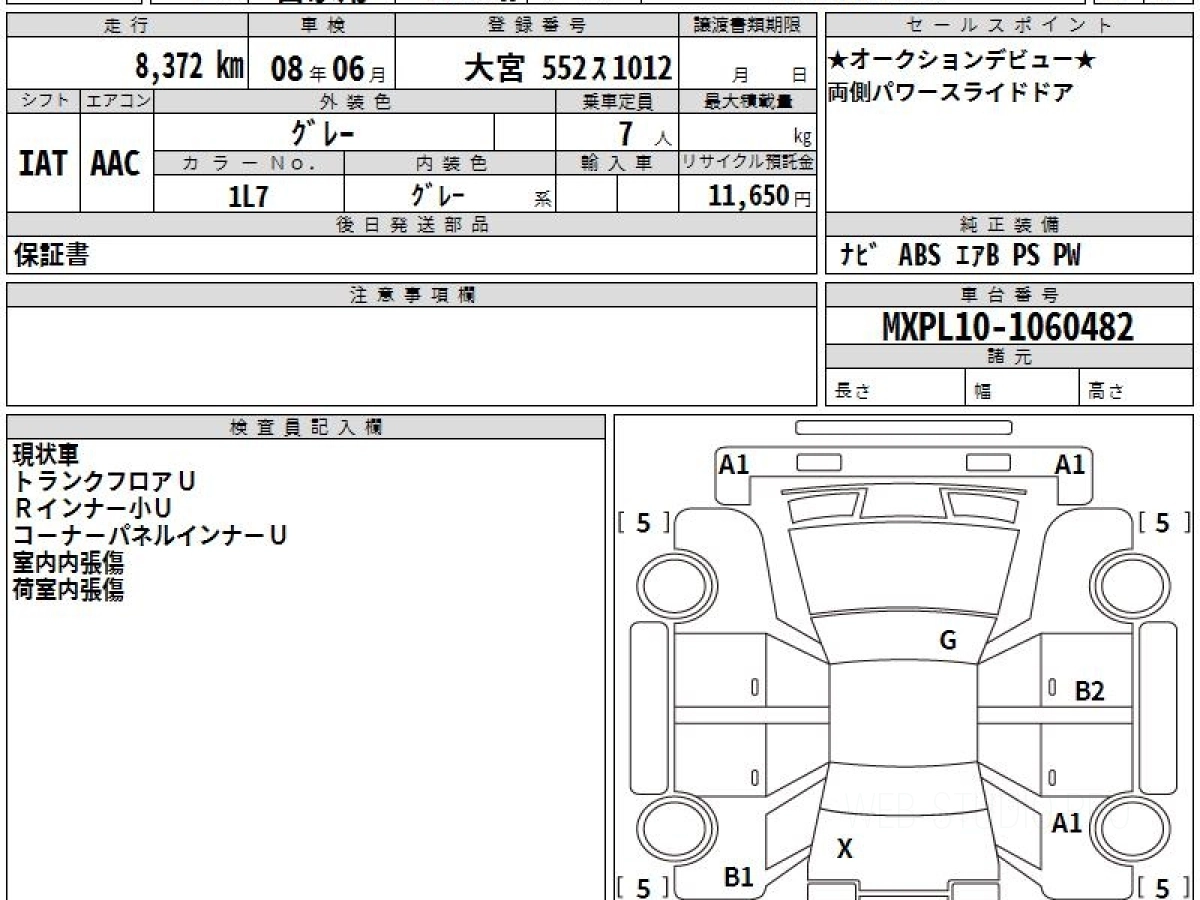Select the chassis number MXPL10-1060482
The width and height of the screenshot is (1200, 900).
coord(1007,326)
